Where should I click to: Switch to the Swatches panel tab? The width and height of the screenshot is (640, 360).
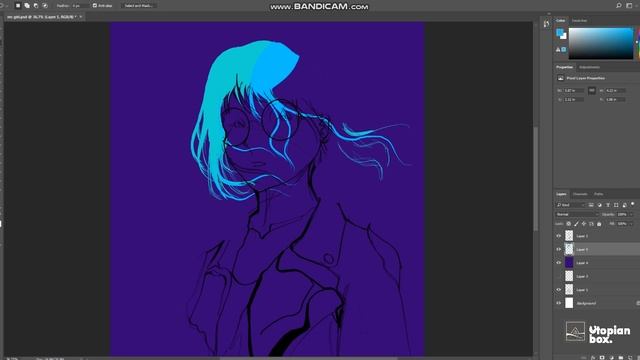[579, 20]
